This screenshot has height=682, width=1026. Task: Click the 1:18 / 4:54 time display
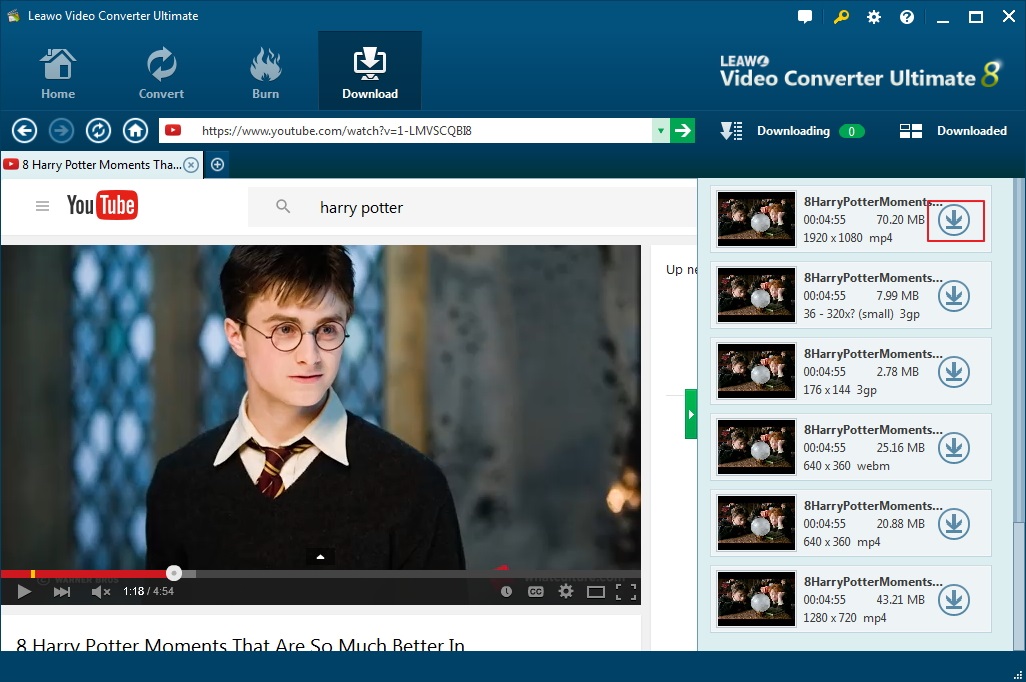(149, 592)
